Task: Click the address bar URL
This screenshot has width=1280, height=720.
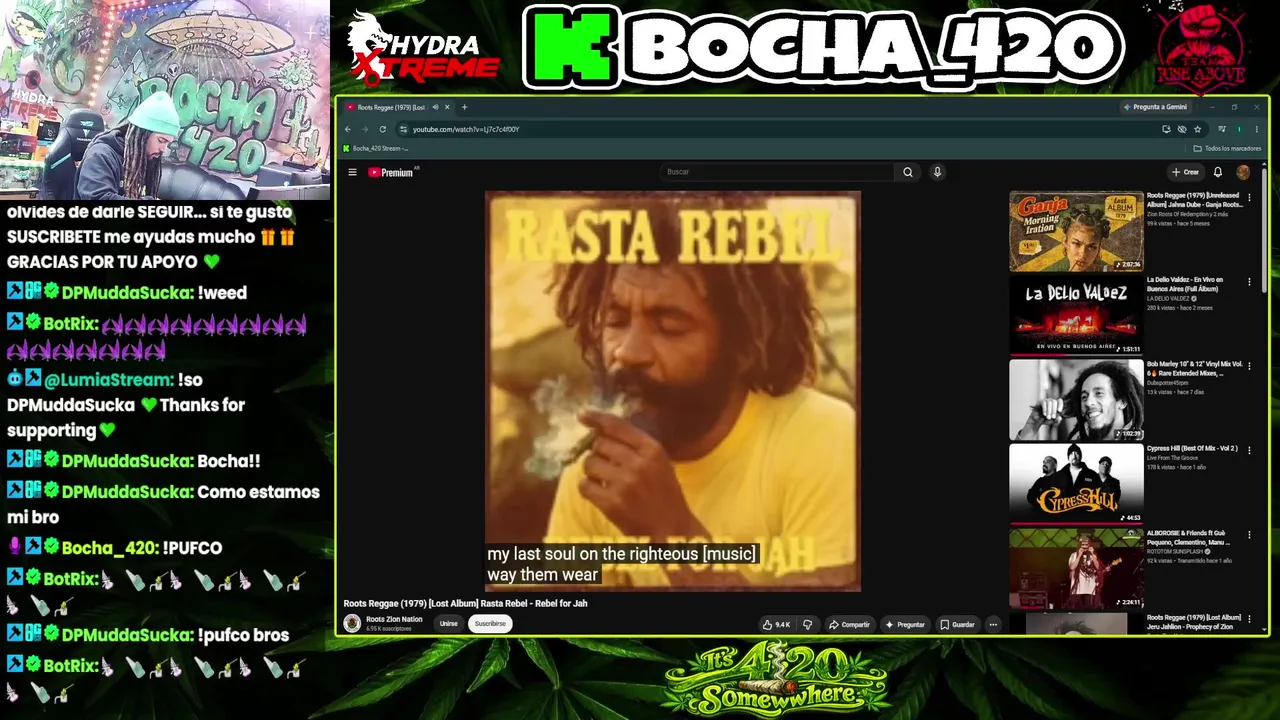Action: [x=466, y=129]
